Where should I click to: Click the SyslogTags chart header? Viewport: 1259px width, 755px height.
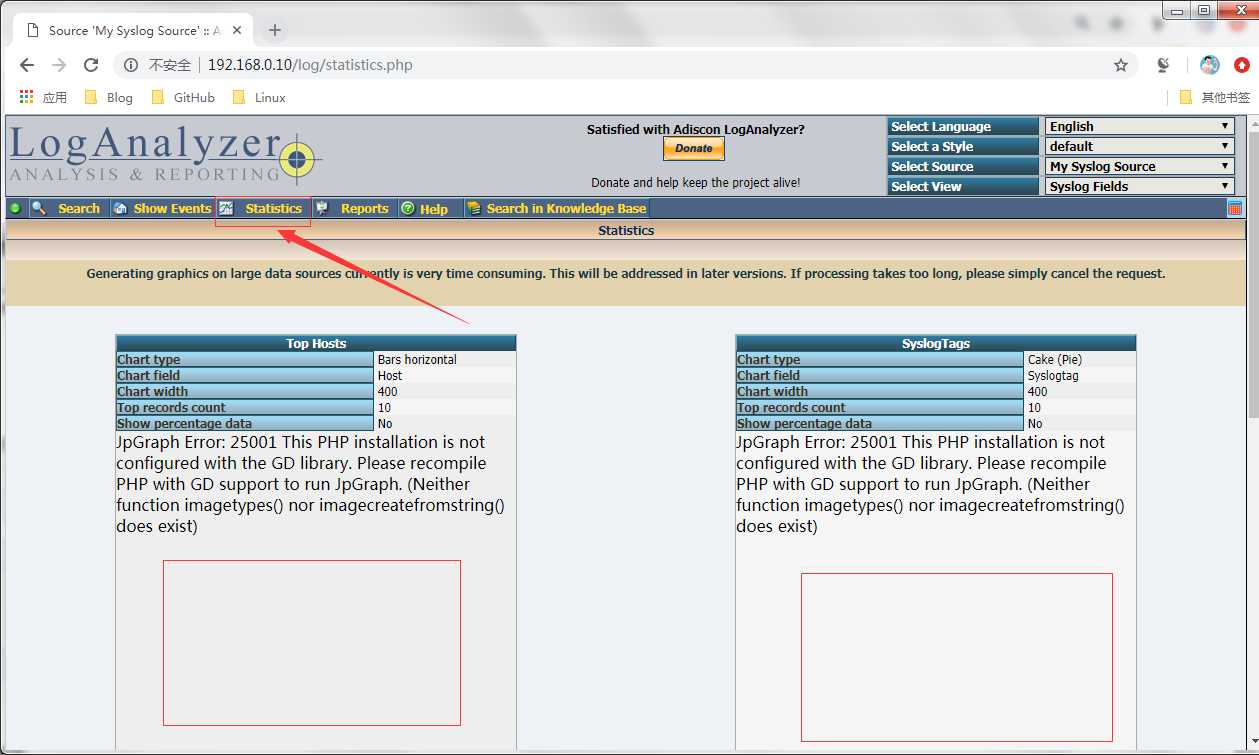pyautogui.click(x=936, y=343)
